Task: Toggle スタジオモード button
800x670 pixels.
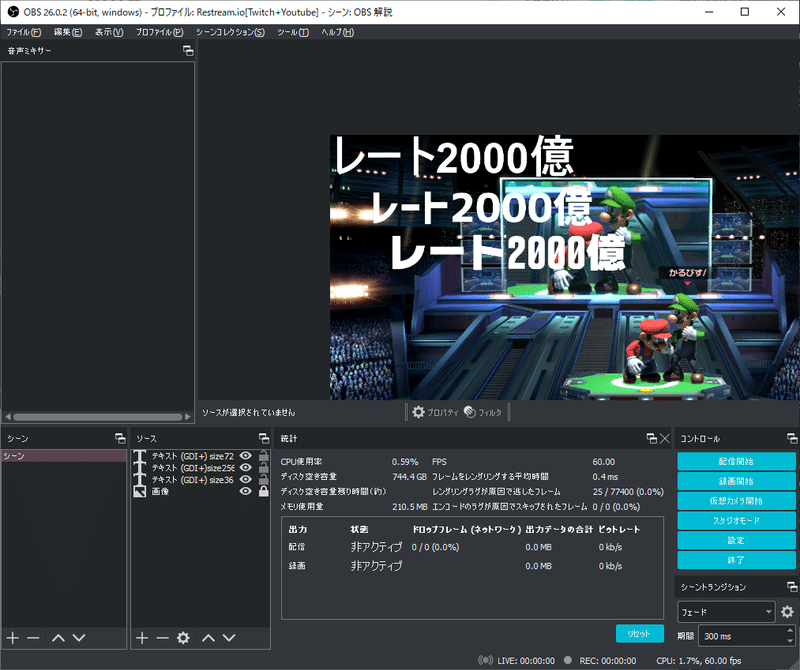Action: click(736, 520)
